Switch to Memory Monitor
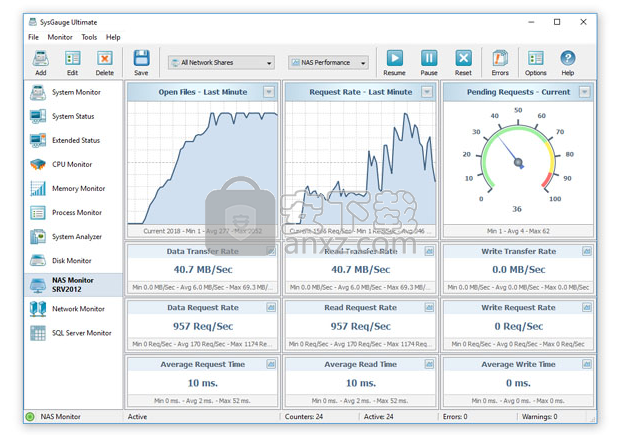626x435 pixels. [x=73, y=188]
